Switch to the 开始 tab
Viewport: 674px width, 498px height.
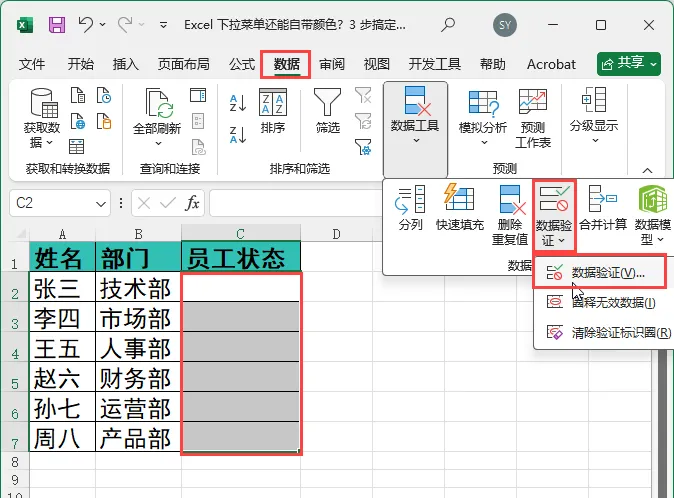80,64
